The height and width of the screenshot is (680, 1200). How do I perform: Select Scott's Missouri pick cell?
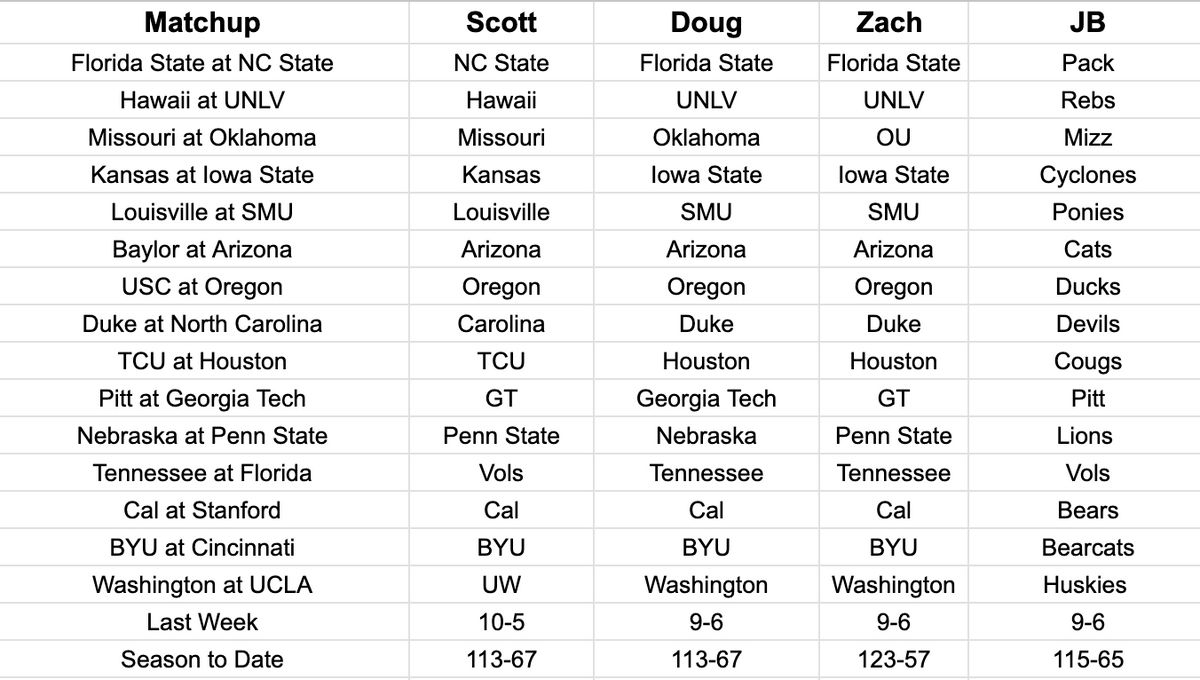[501, 138]
